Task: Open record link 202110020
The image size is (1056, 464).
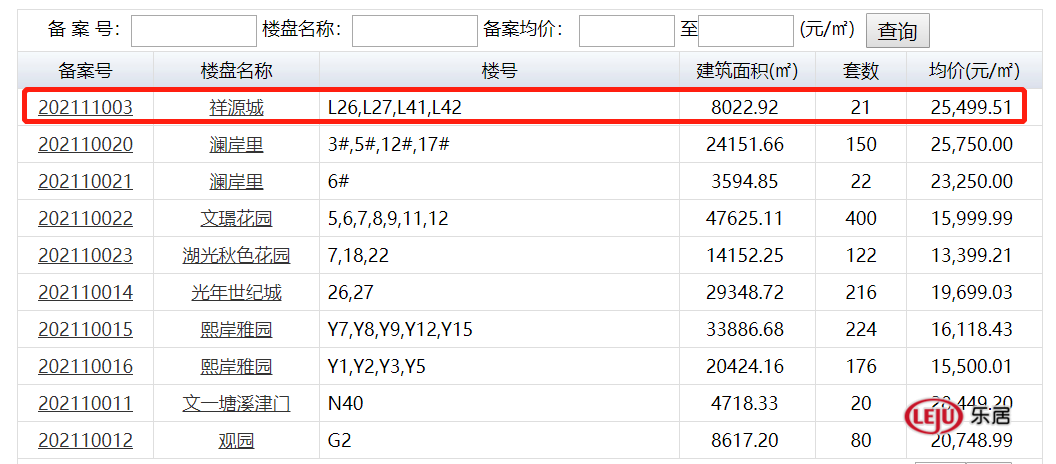Action: [86, 145]
